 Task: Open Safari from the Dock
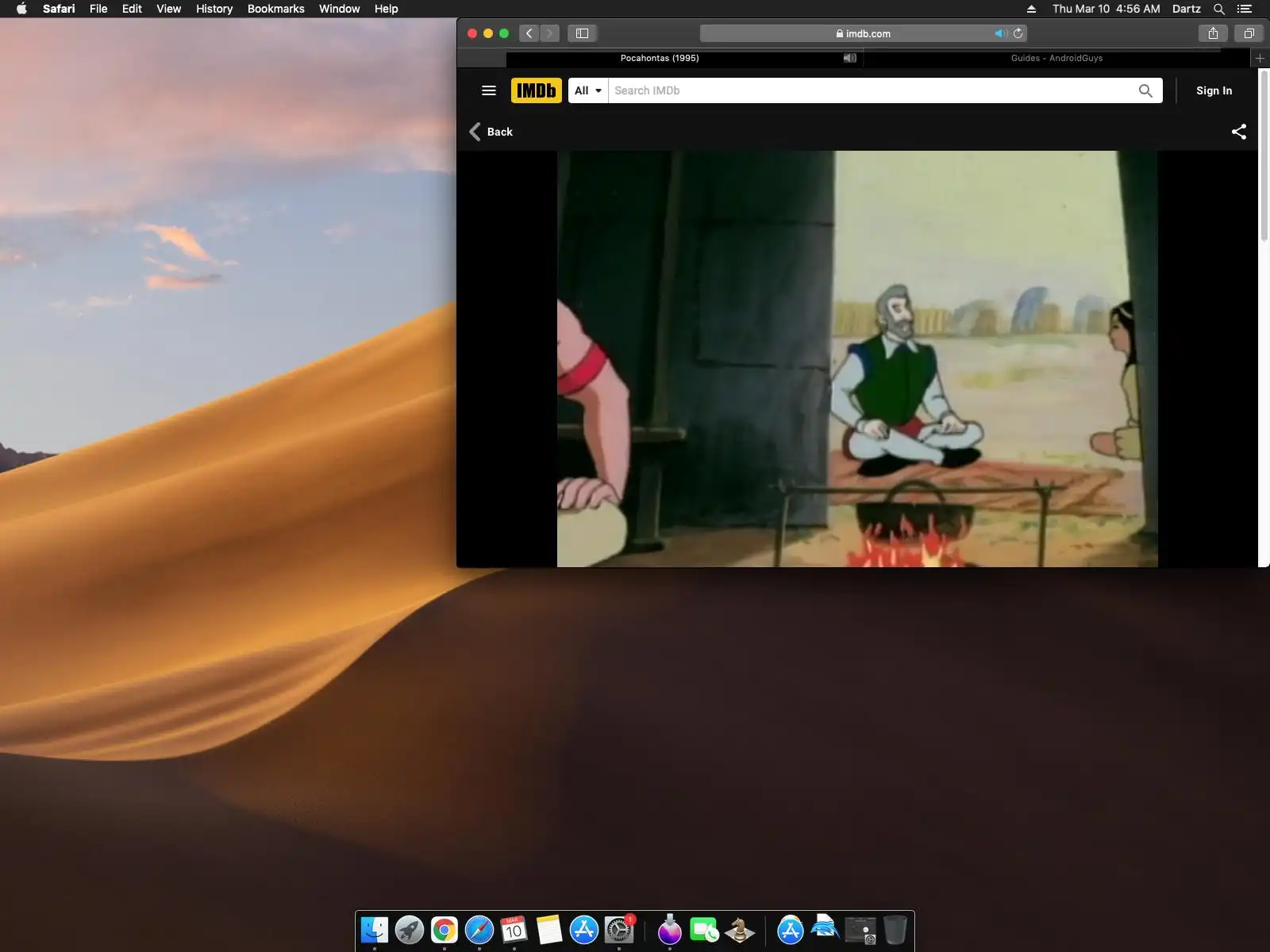479,929
